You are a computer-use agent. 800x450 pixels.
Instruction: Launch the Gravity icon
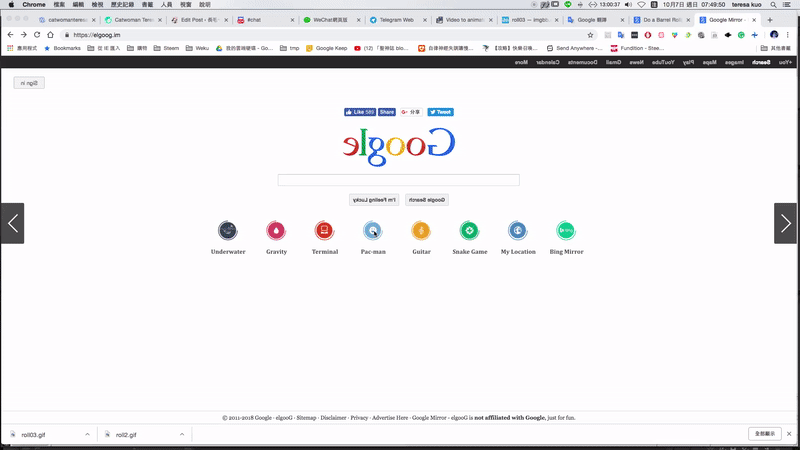coord(276,231)
